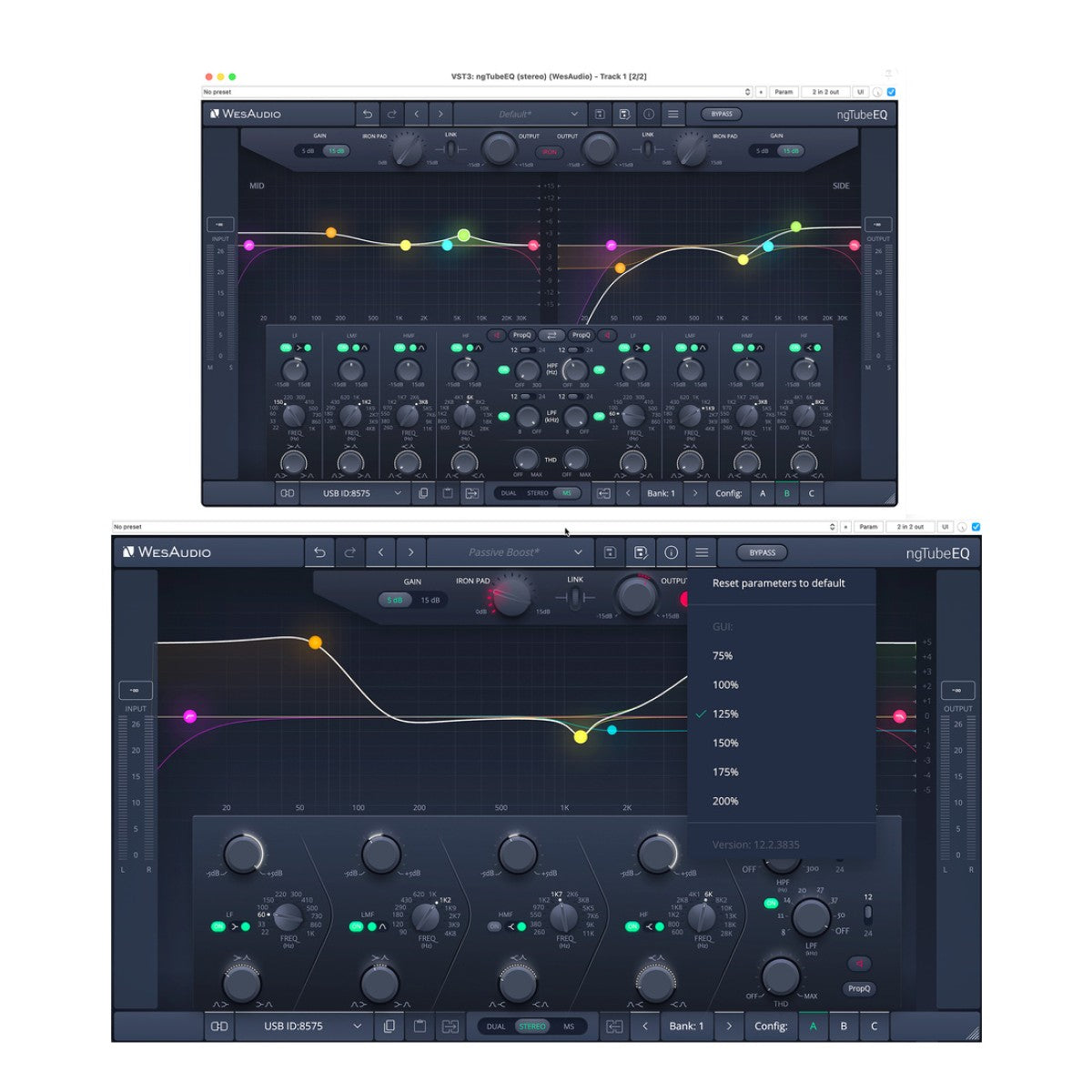The image size is (1092, 1092).
Task: Open USB ID:8575 dropdown in upper window
Action: coord(355,493)
